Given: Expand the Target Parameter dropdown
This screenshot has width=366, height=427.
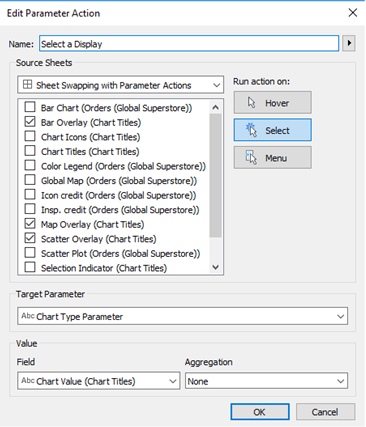Looking at the screenshot, I should pyautogui.click(x=183, y=316).
